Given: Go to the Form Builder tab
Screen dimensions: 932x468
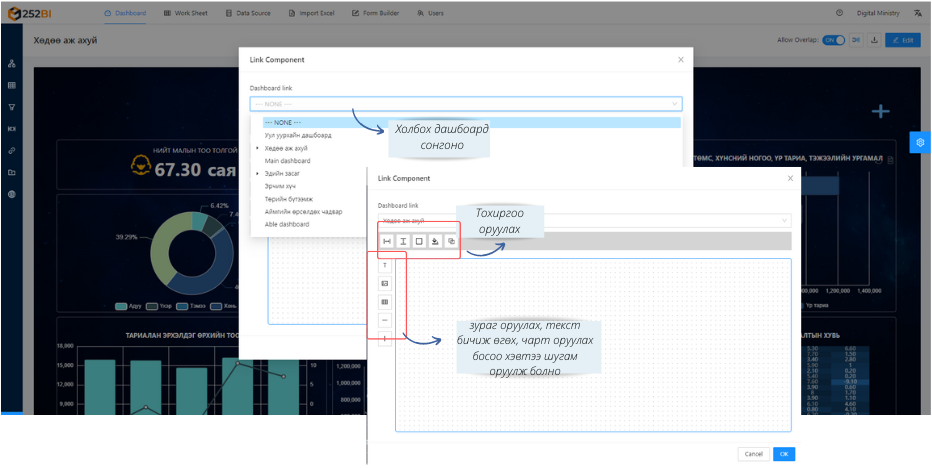Looking at the screenshot, I should point(374,13).
